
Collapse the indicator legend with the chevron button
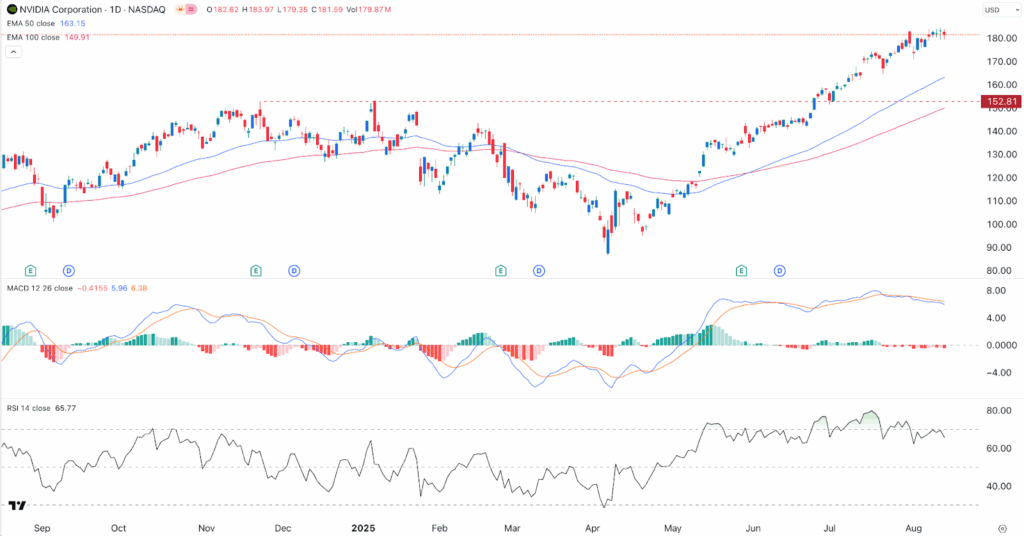13,52
